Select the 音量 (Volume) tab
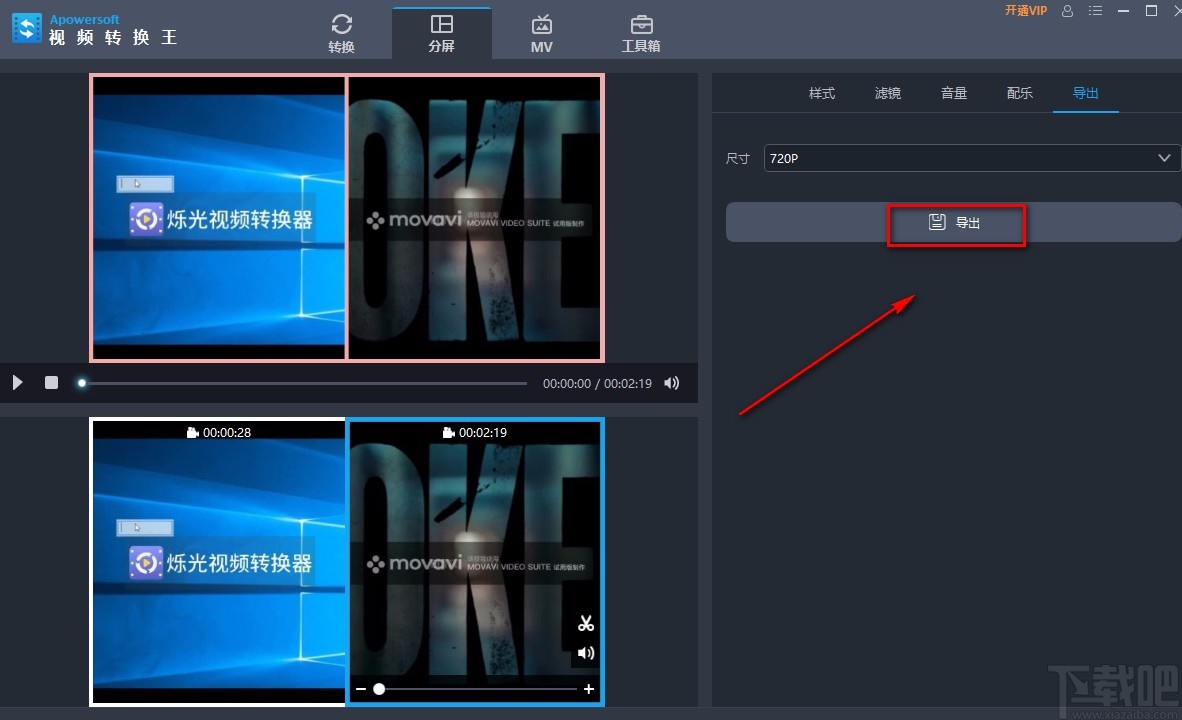 (954, 93)
